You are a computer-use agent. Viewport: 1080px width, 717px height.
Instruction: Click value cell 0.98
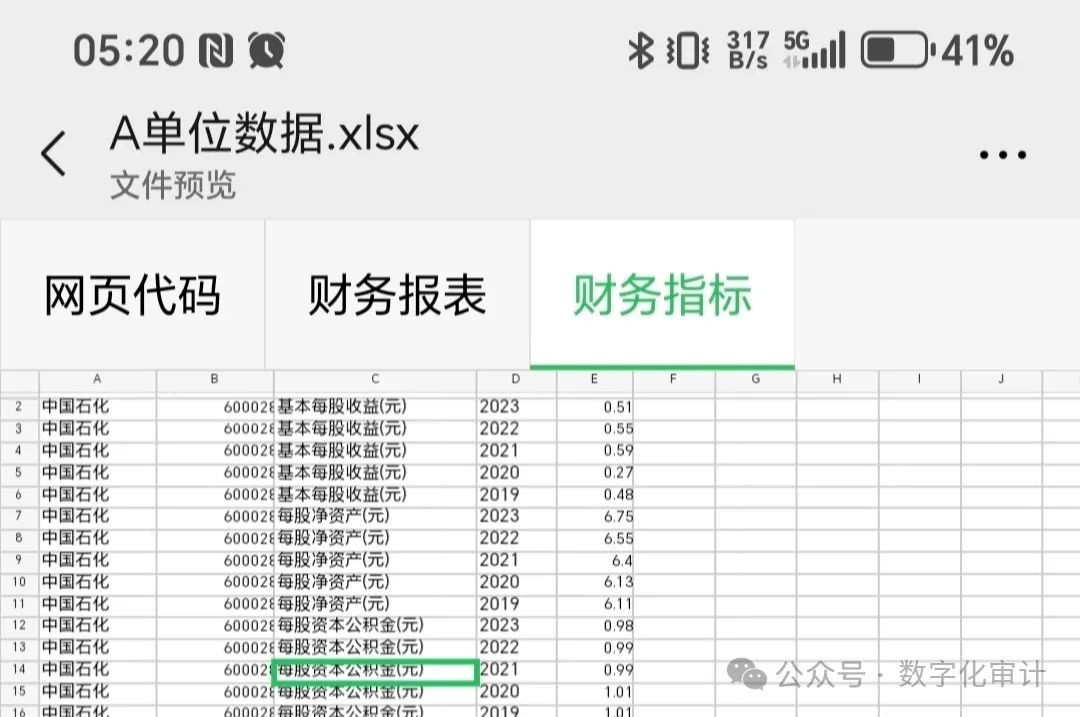pos(594,625)
